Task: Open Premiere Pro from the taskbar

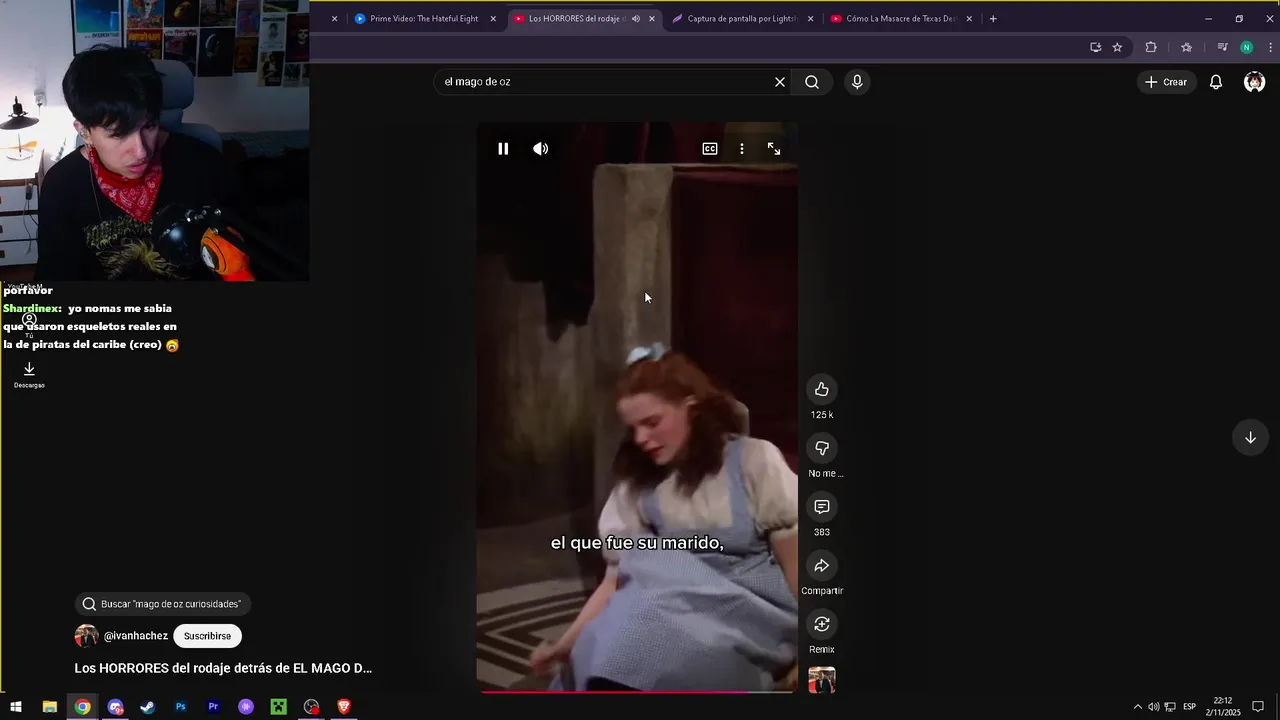Action: point(213,707)
